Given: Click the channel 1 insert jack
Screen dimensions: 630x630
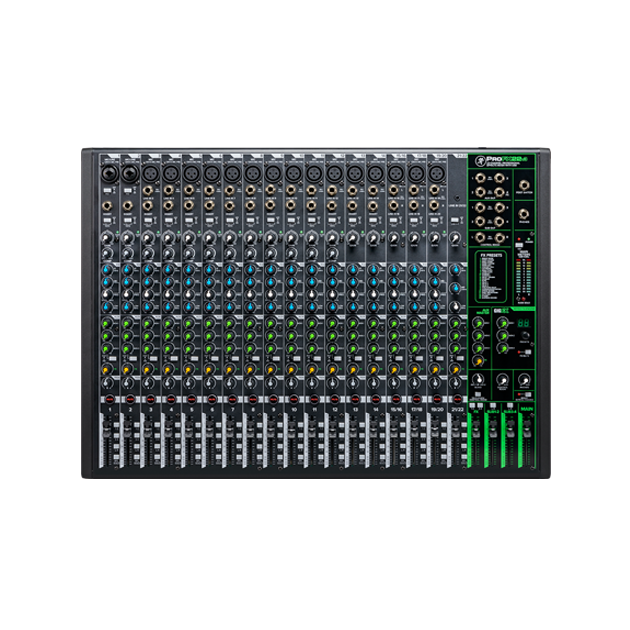Looking at the screenshot, I should pyautogui.click(x=107, y=206).
